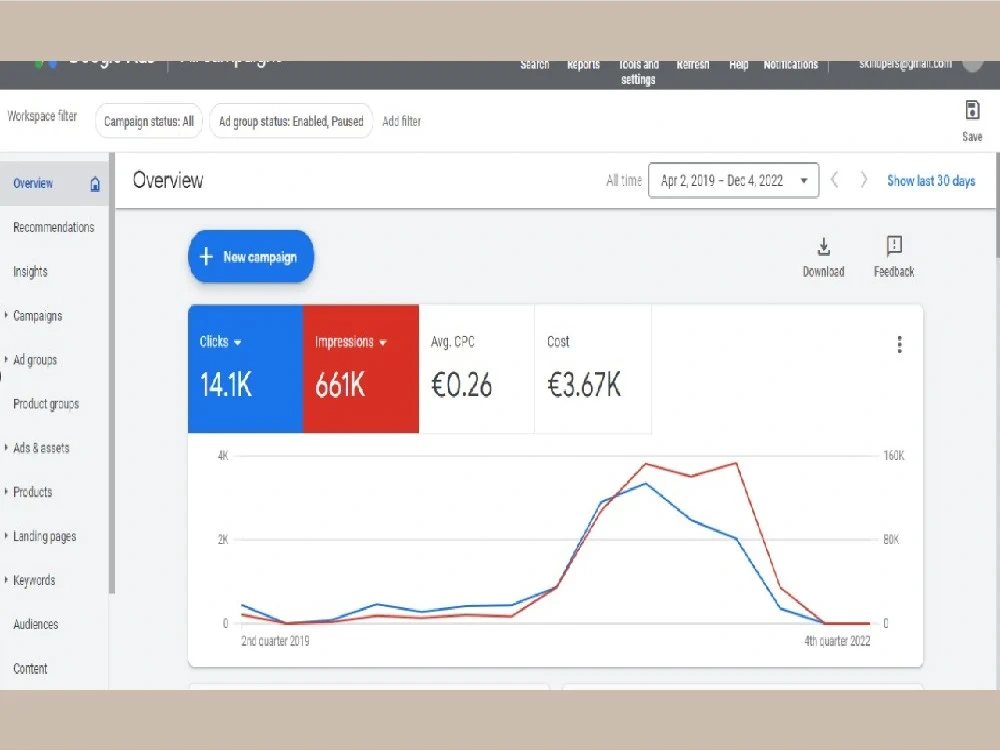Viewport: 1000px width, 750px height.
Task: Click Search in the top bar
Action: 534,65
